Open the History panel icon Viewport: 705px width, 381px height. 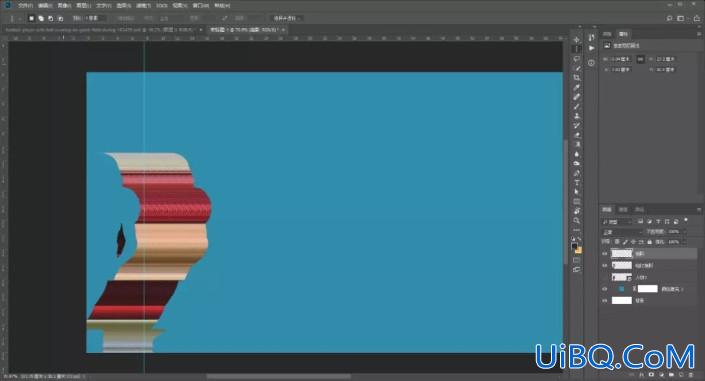591,38
